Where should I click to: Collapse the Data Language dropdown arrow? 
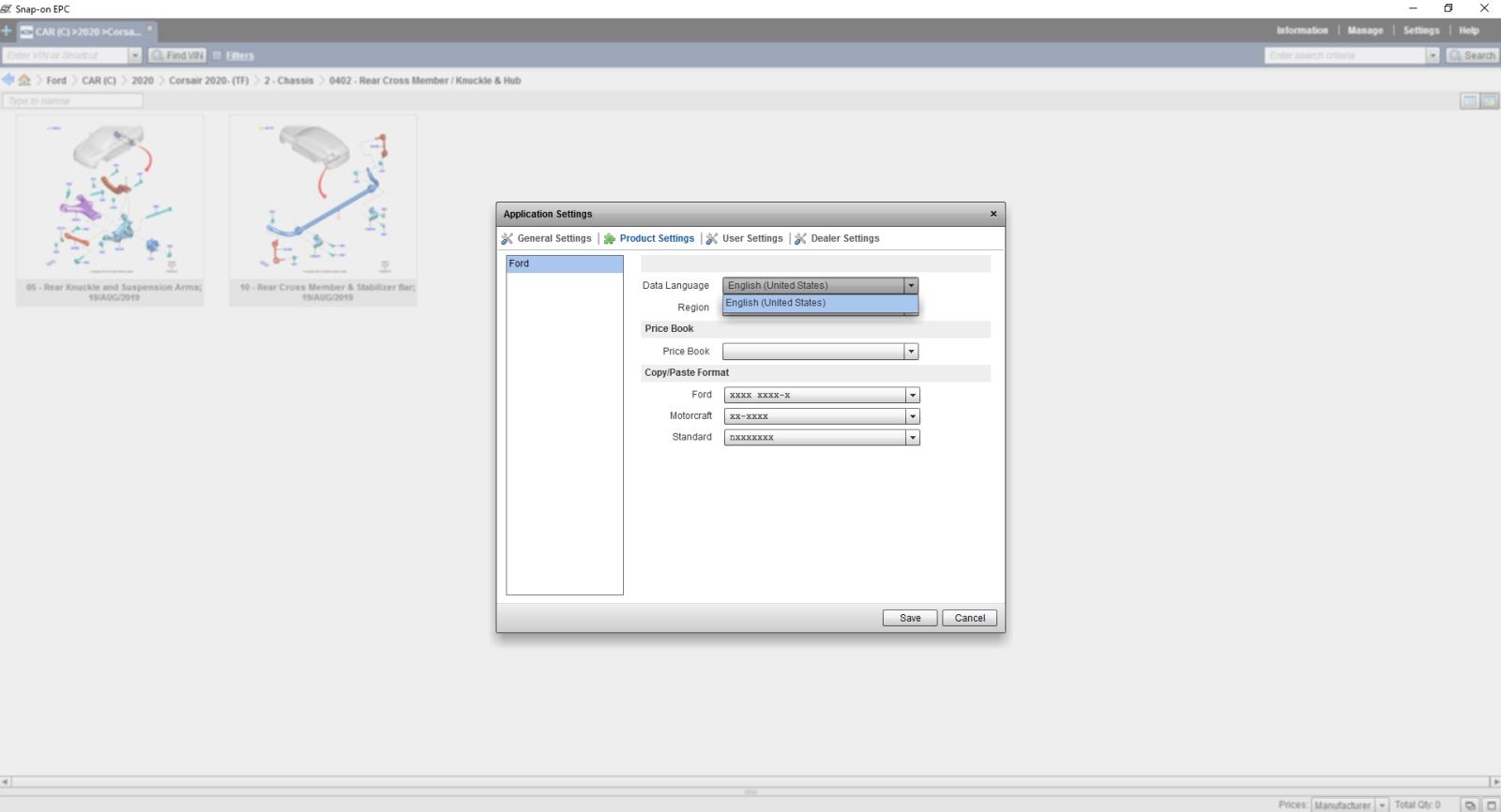(x=911, y=285)
